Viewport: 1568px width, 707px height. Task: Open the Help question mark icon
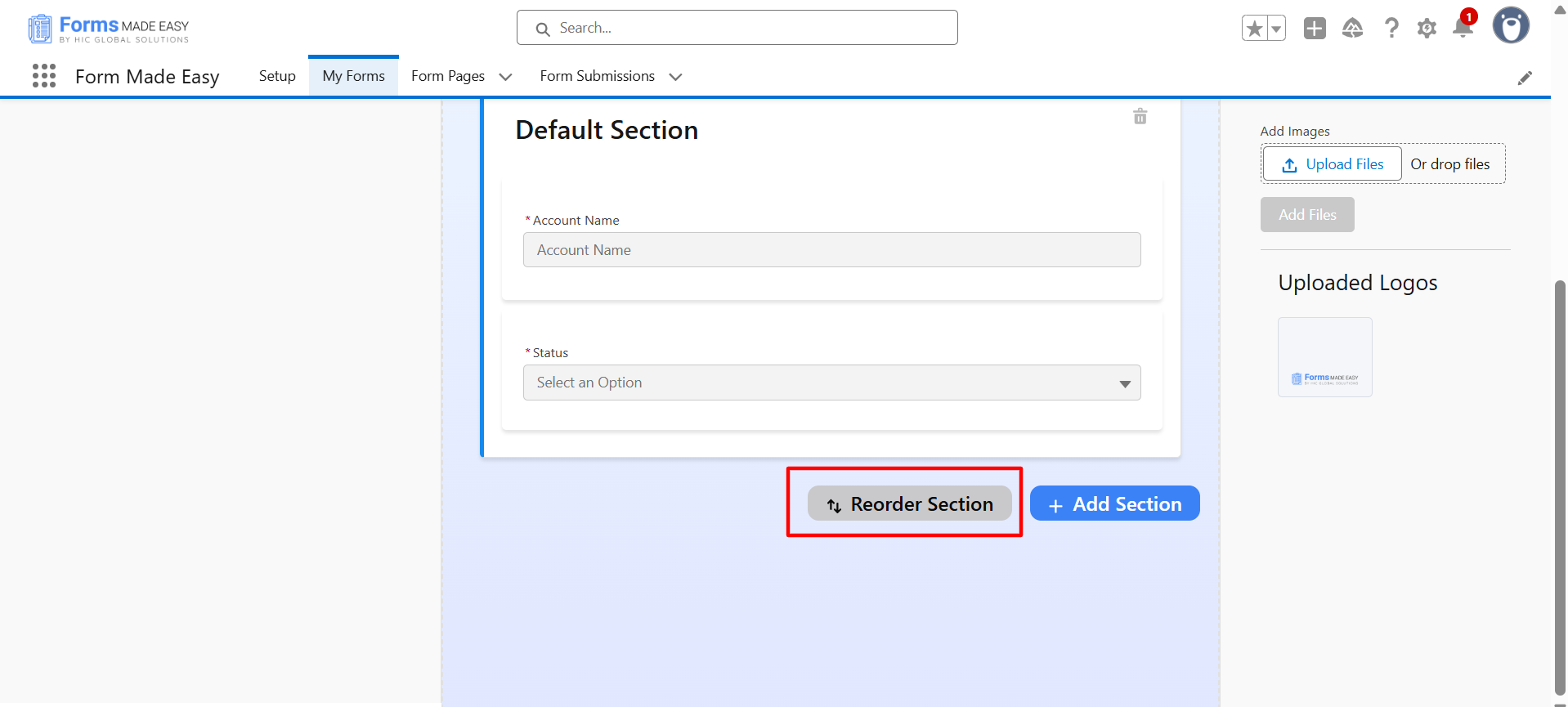[1391, 29]
